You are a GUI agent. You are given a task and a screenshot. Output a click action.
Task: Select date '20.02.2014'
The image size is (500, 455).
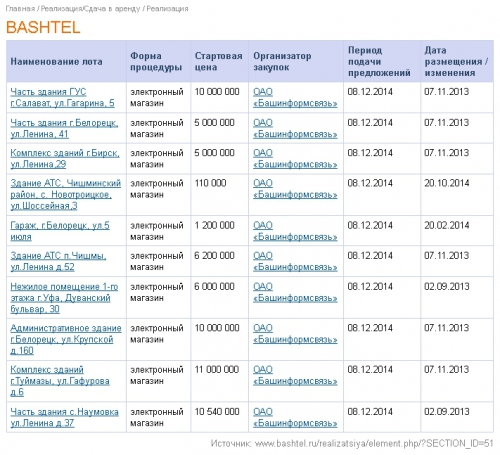447,226
